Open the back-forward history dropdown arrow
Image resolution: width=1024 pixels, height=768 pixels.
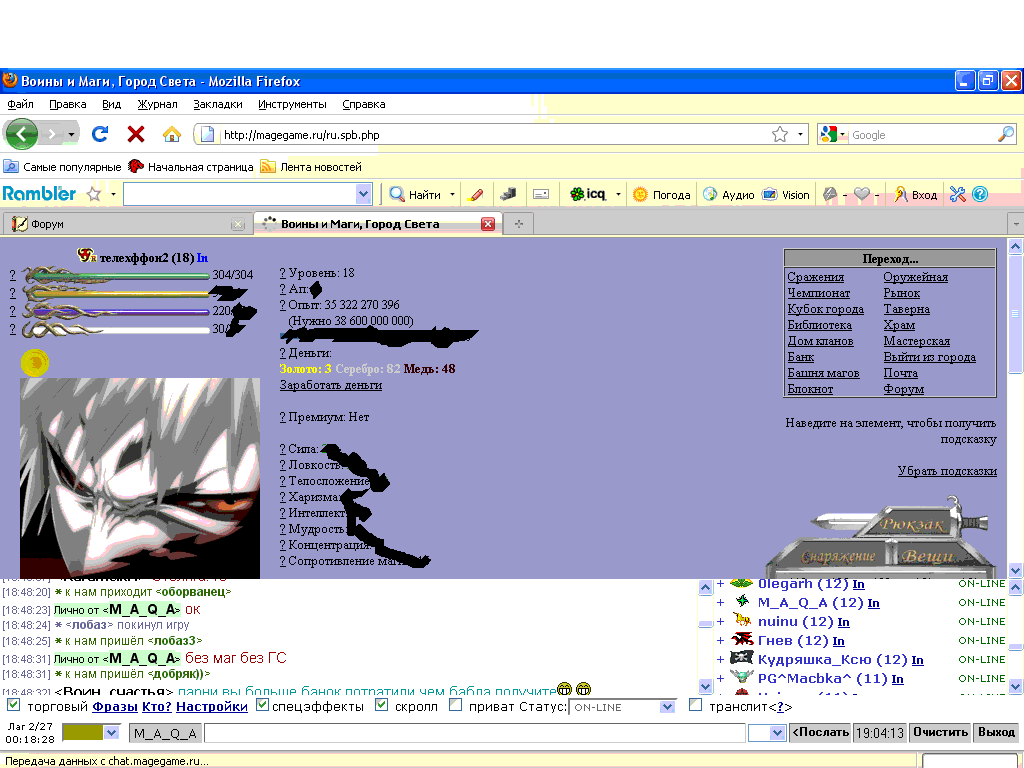pos(71,135)
